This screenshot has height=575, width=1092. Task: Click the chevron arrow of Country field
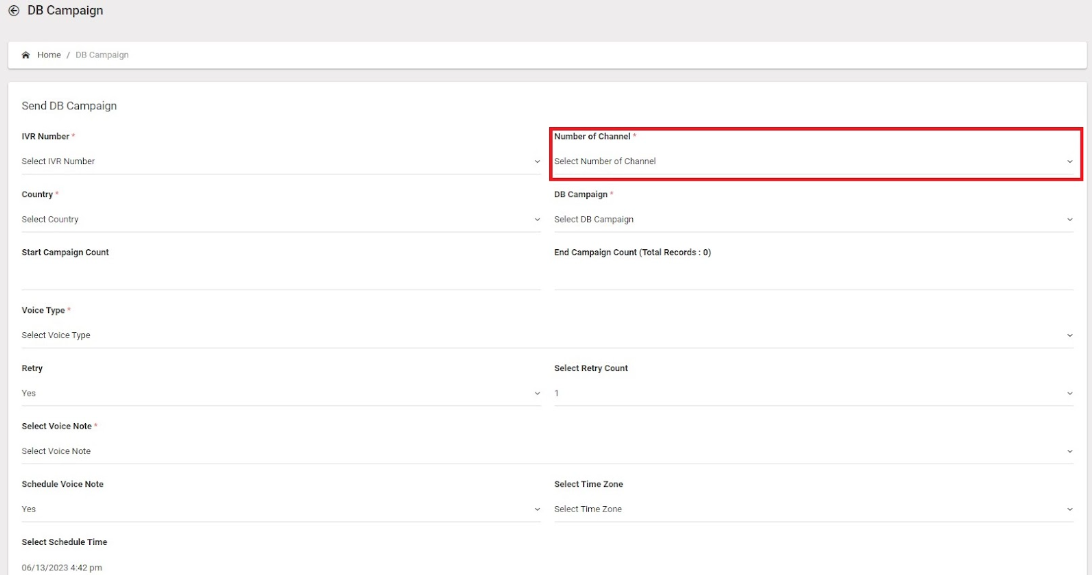pyautogui.click(x=537, y=219)
